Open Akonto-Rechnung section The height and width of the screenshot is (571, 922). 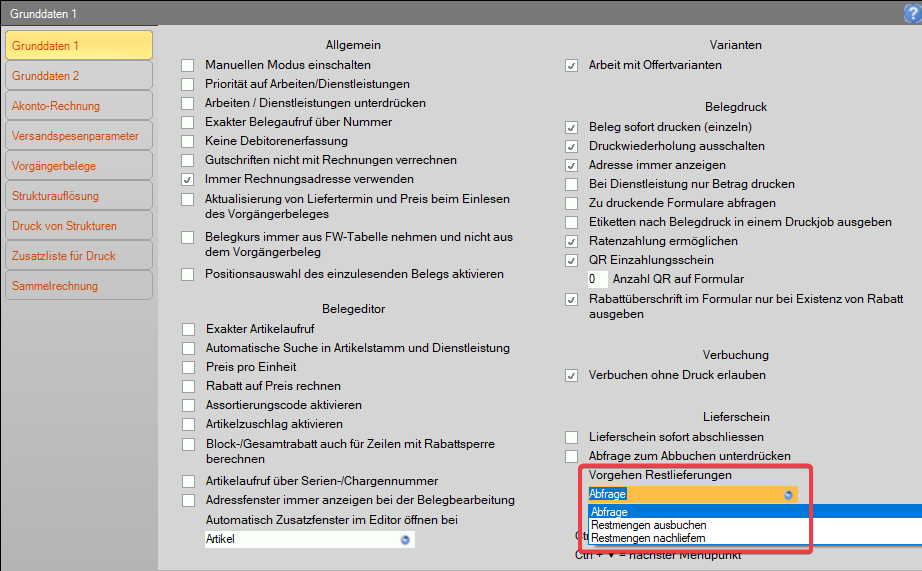point(79,106)
